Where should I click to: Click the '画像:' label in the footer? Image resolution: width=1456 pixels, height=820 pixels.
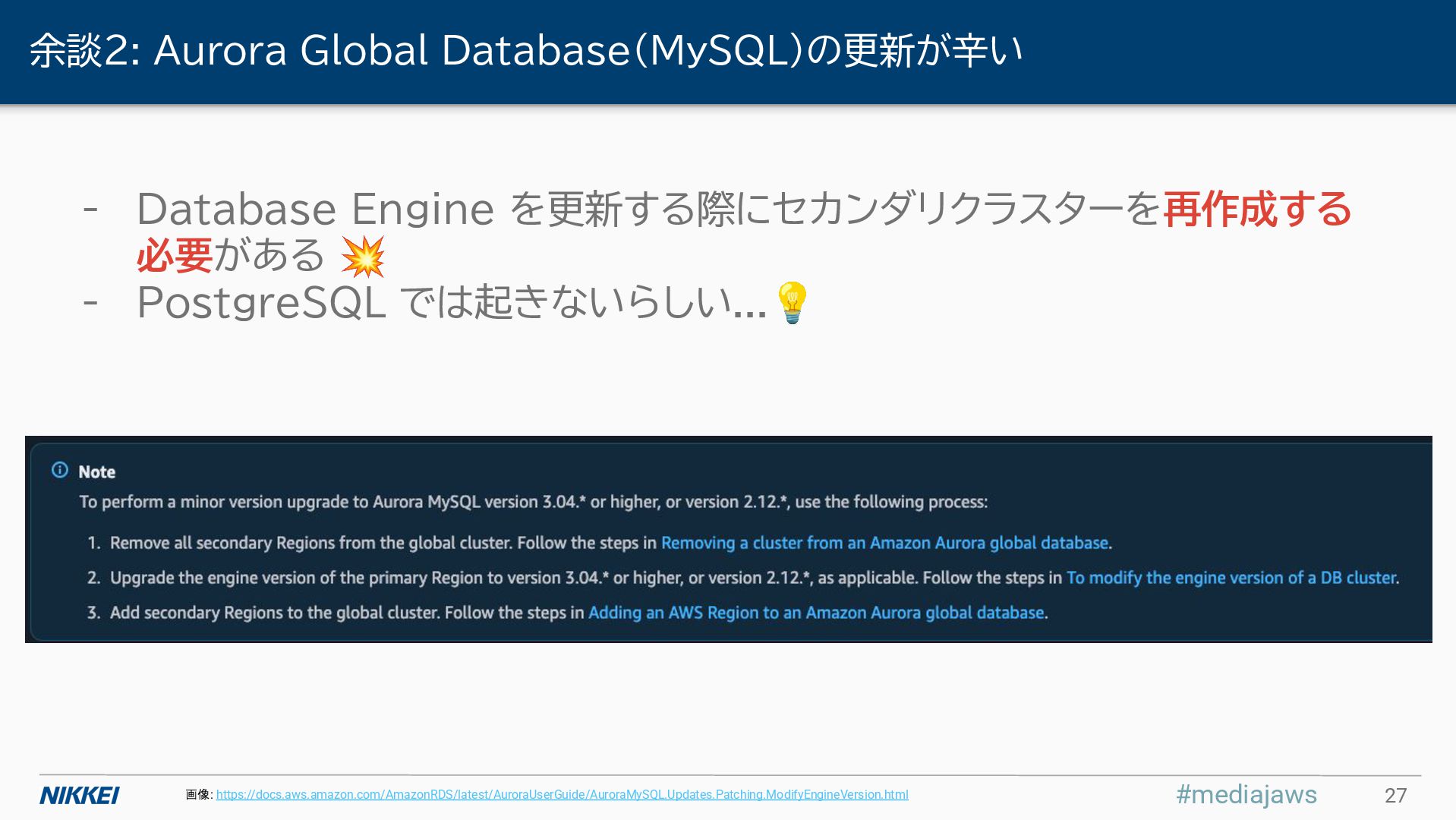tap(199, 795)
